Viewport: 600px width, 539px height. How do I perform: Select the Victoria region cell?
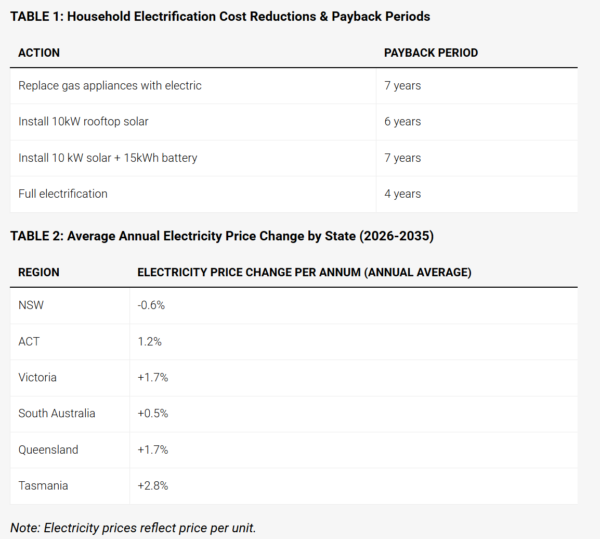pyautogui.click(x=38, y=377)
